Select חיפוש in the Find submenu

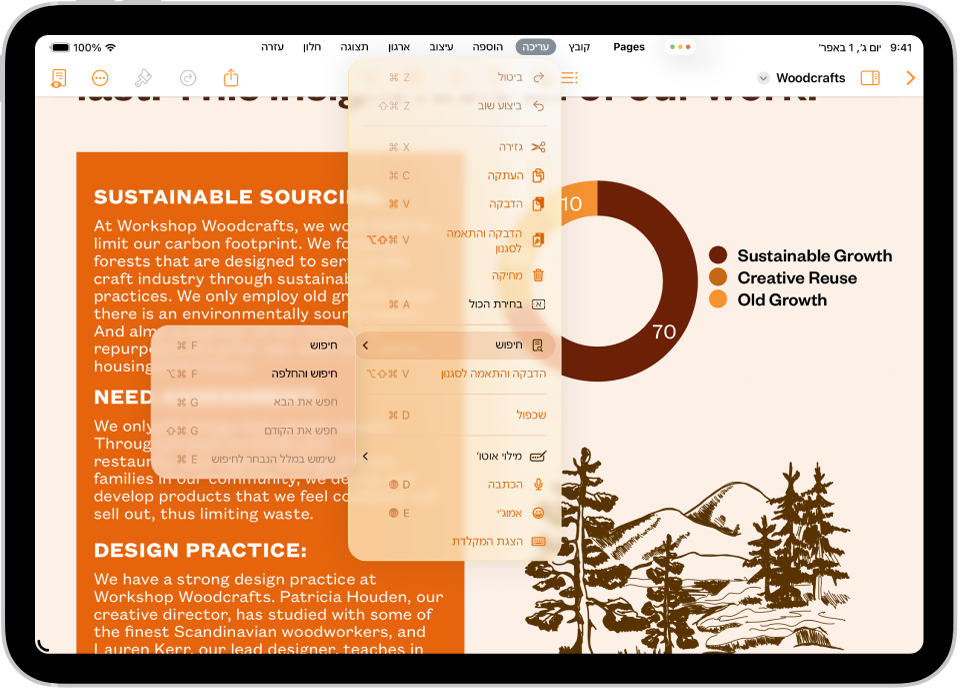coord(253,345)
